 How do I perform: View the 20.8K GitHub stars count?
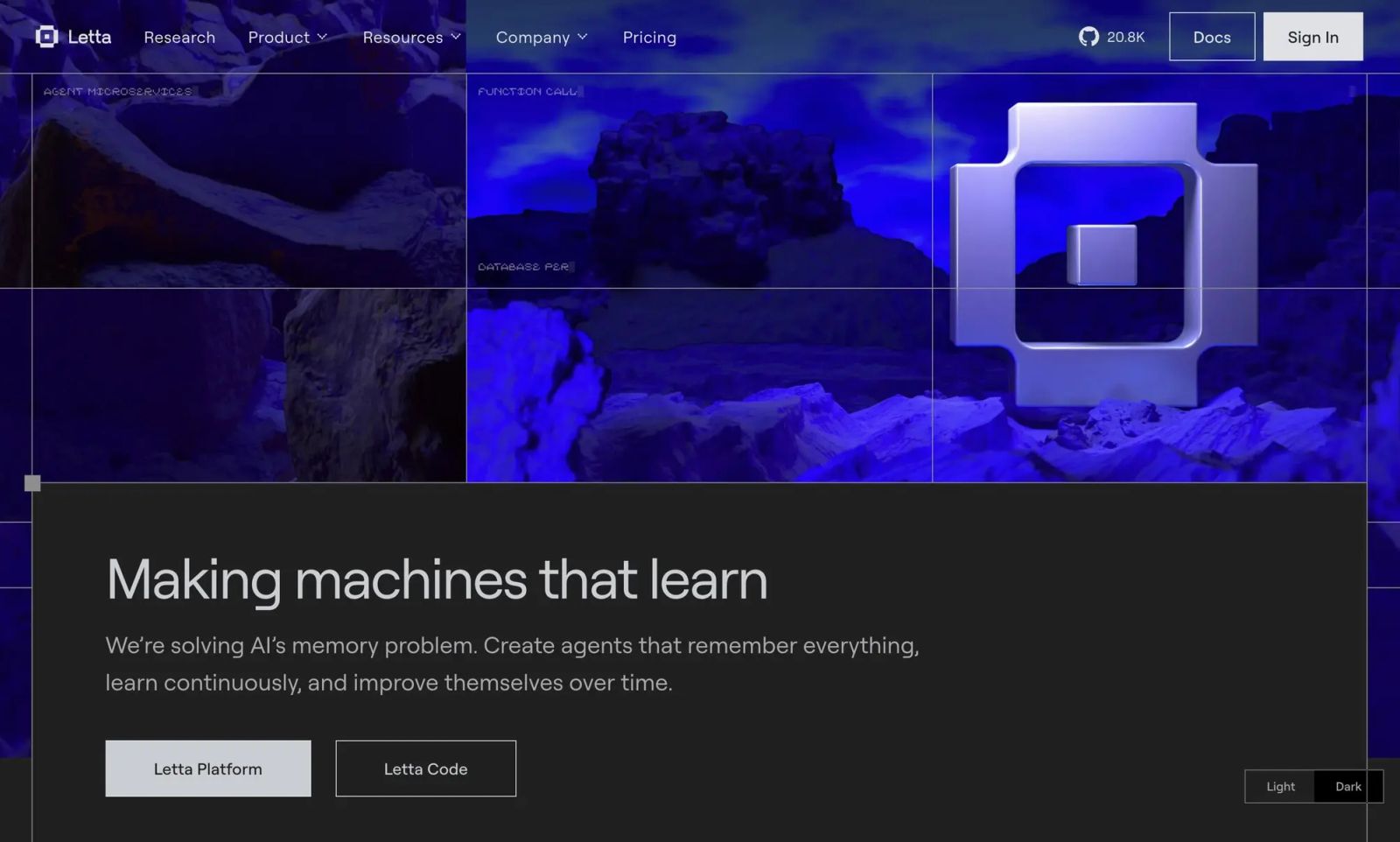[1125, 37]
